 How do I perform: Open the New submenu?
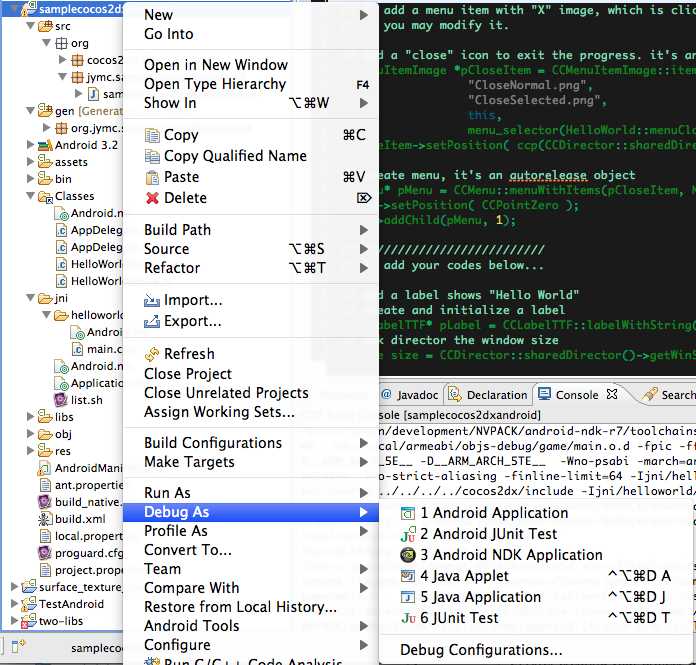pyautogui.click(x=251, y=15)
